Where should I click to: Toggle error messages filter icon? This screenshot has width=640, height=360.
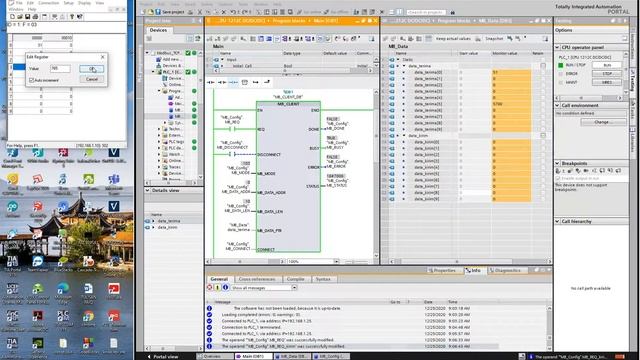point(210,288)
